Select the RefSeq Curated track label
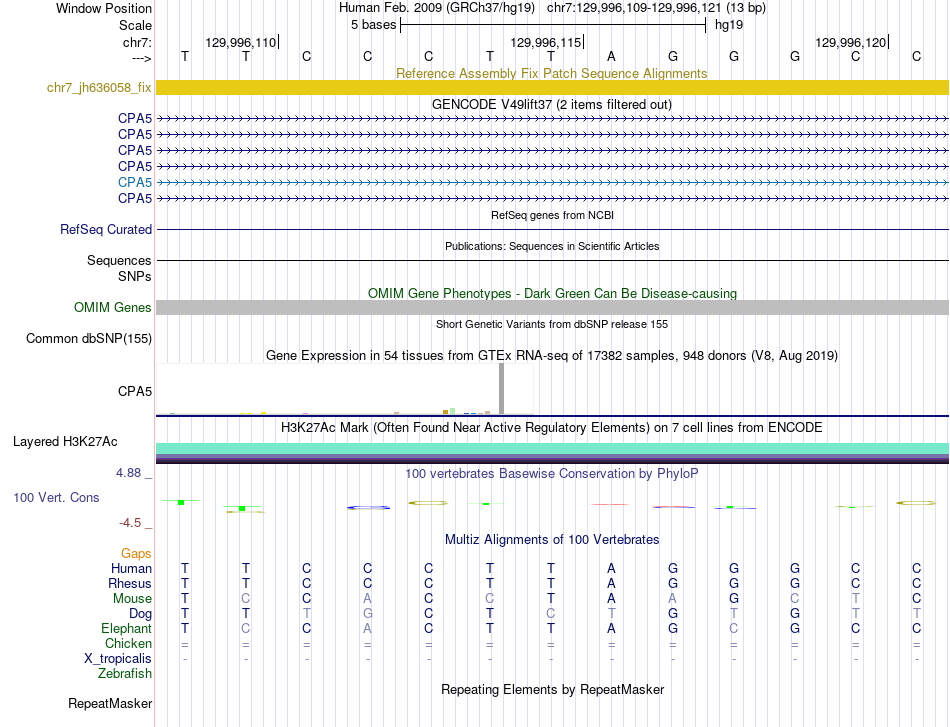This screenshot has width=950, height=727. click(105, 230)
